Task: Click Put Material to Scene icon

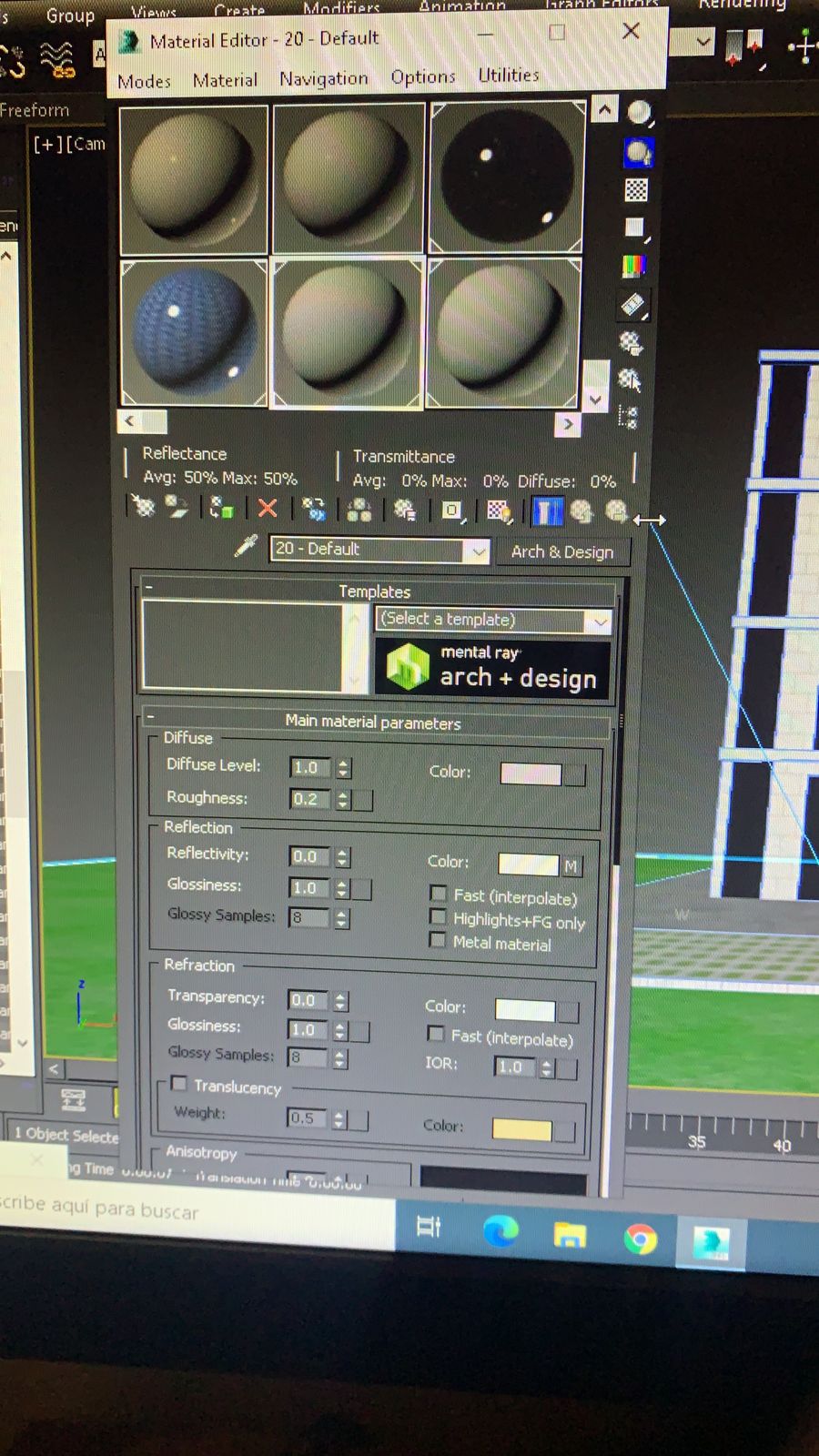Action: pos(176,506)
